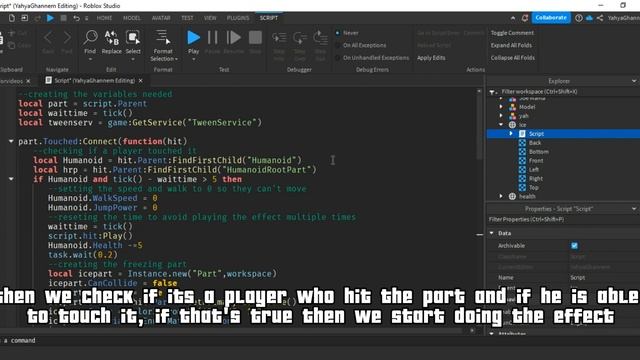Open the Help question mark icon
Image resolution: width=640 pixels, height=360 pixels.
[x=579, y=18]
